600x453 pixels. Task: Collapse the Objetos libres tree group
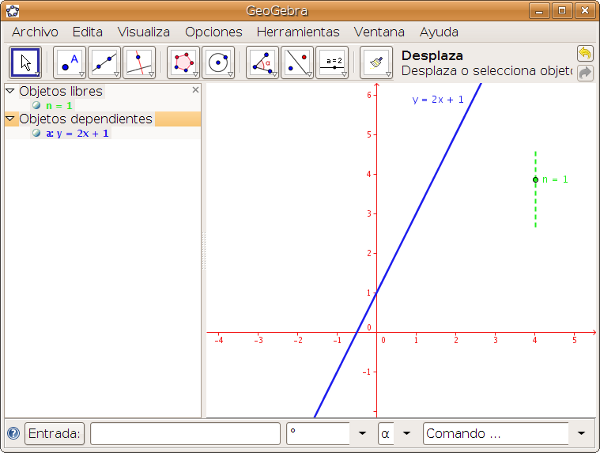pyautogui.click(x=10, y=91)
